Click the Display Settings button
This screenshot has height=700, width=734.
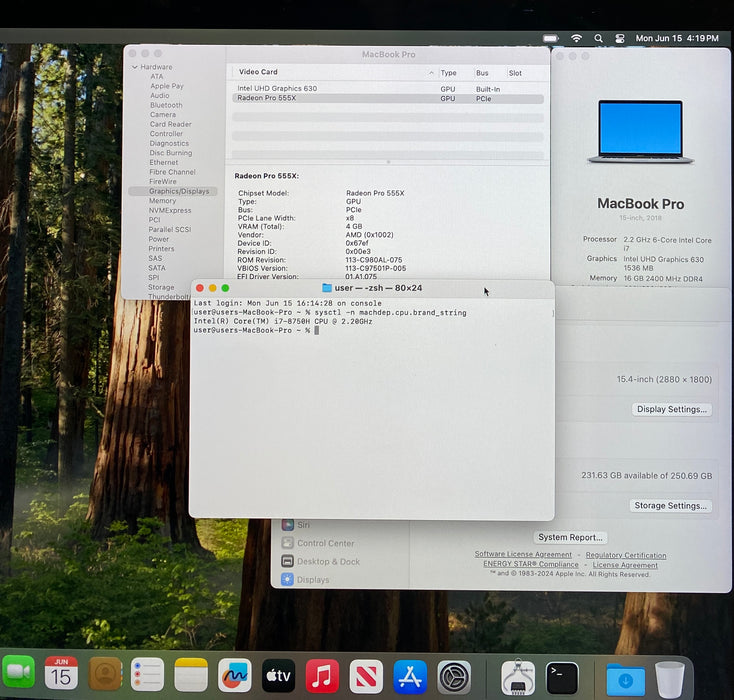(672, 409)
